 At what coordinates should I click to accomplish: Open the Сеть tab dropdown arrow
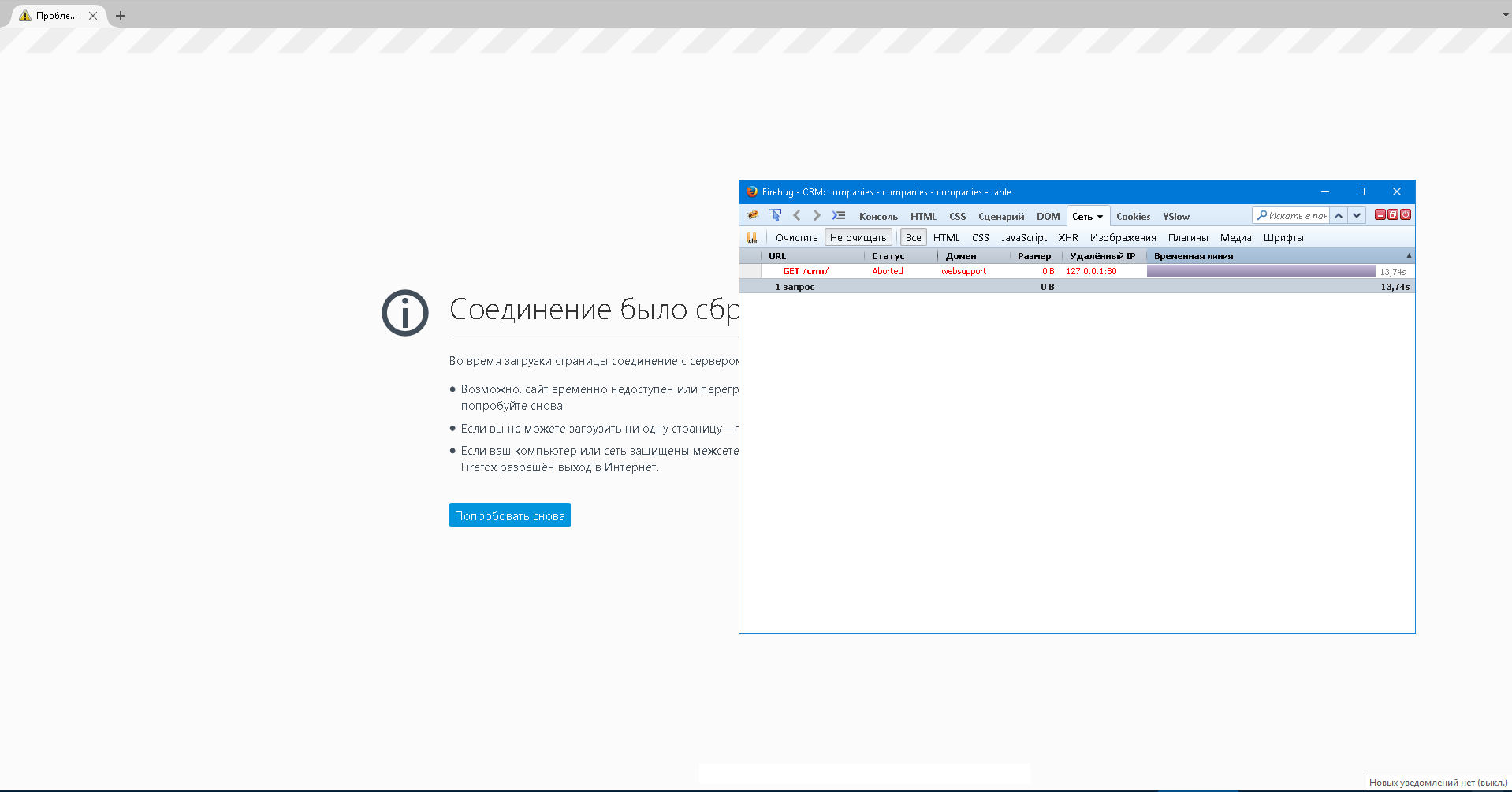[1100, 217]
